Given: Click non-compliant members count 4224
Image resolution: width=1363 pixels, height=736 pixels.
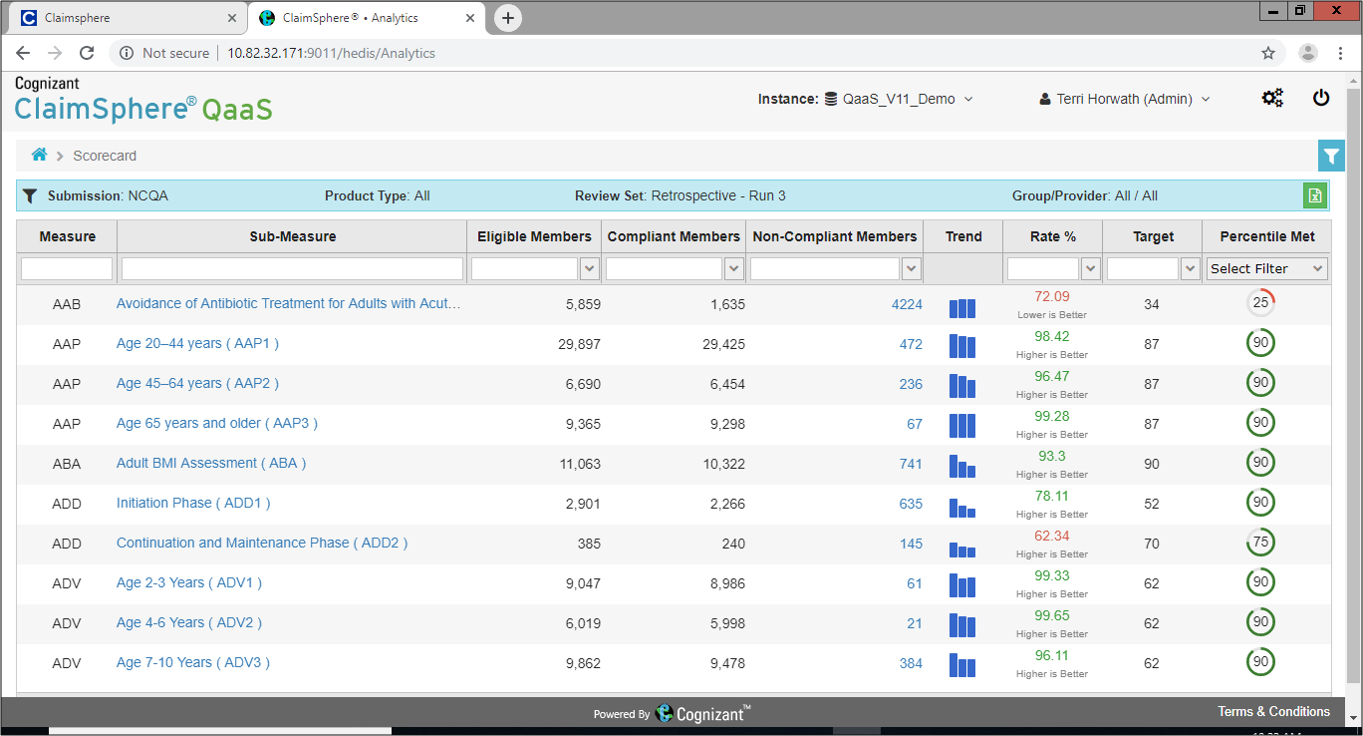Looking at the screenshot, I should (x=907, y=304).
